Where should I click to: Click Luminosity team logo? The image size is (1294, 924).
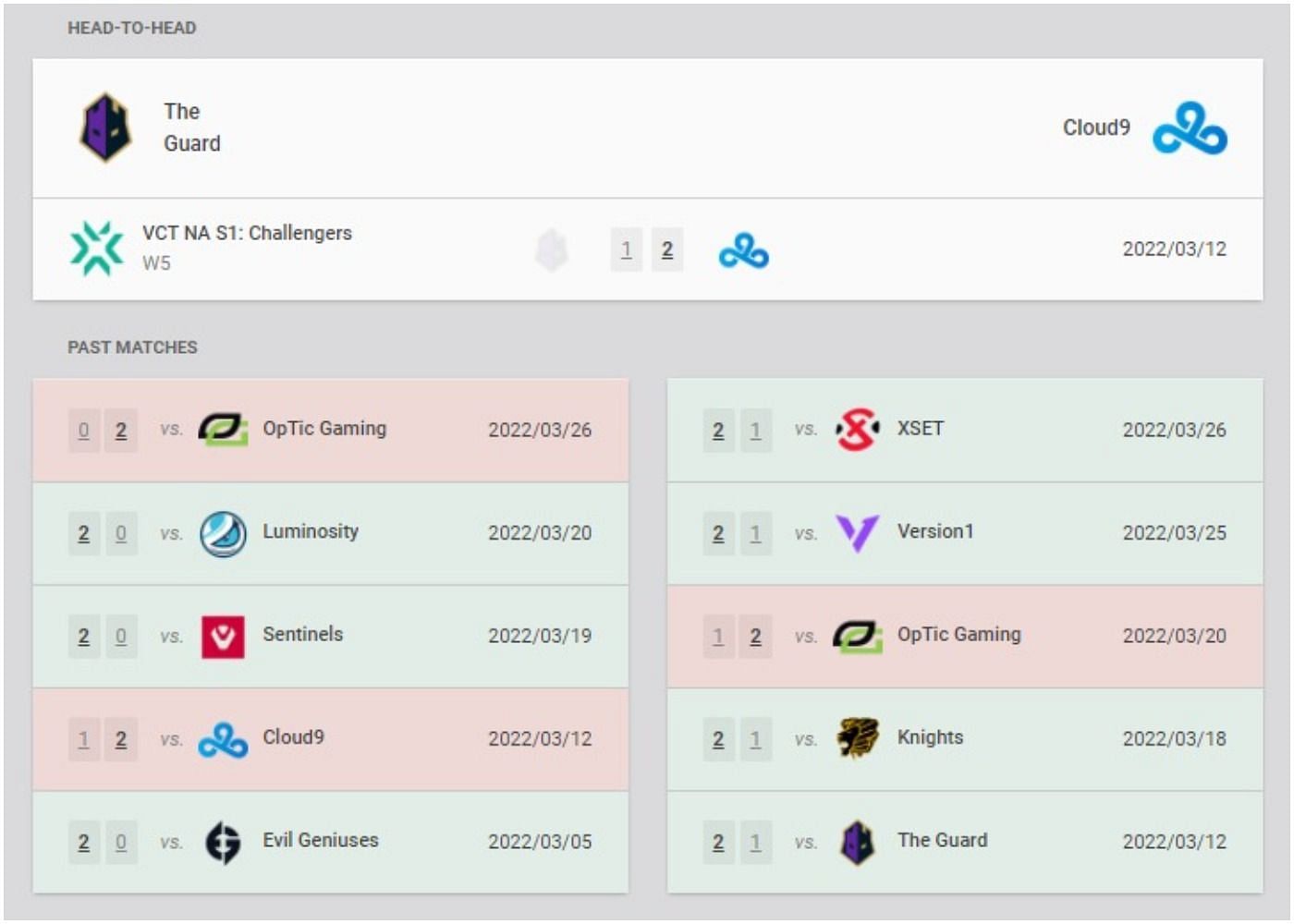pyautogui.click(x=223, y=533)
